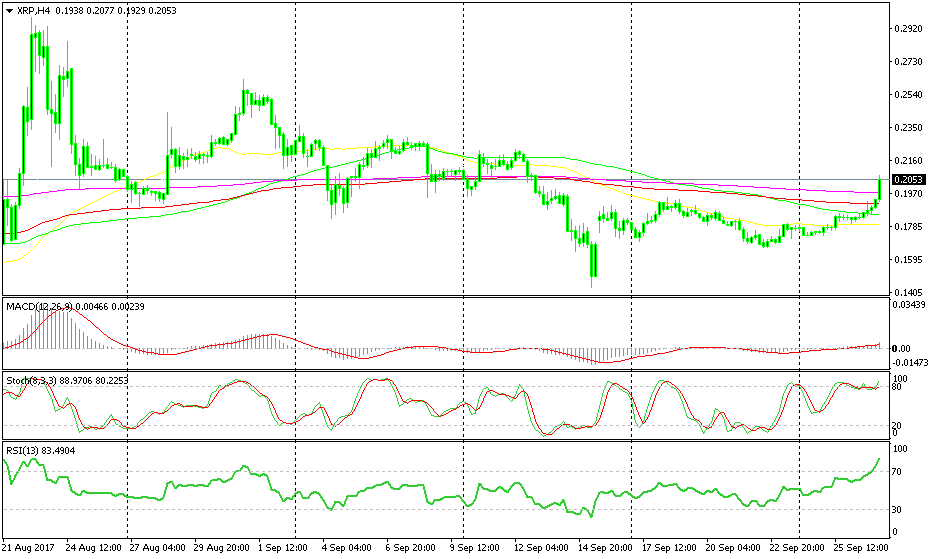The height and width of the screenshot is (559, 929).
Task: Select the 21 Aug 2017 date label
Action: click(27, 547)
